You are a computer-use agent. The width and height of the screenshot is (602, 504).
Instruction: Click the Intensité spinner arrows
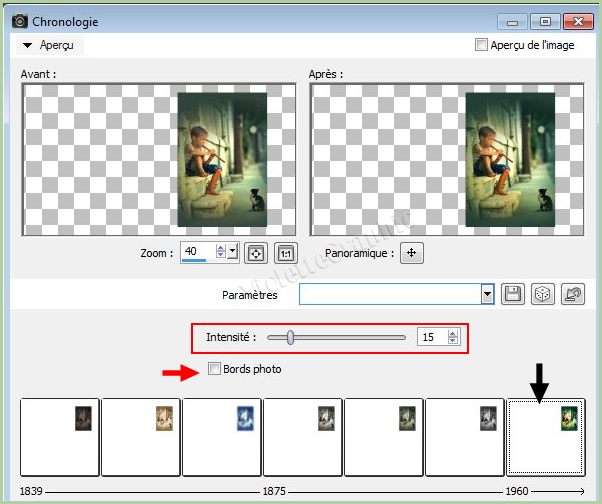[453, 338]
